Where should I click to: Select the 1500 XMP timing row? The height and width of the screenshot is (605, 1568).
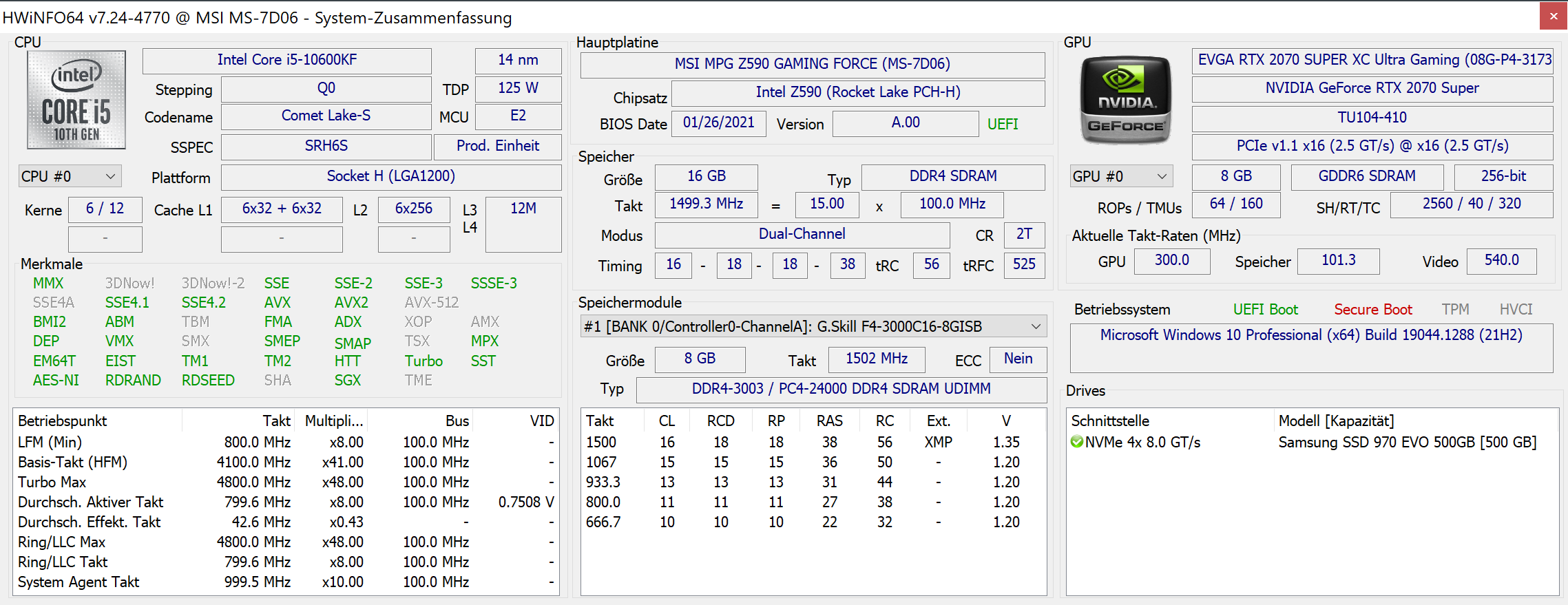click(x=813, y=442)
